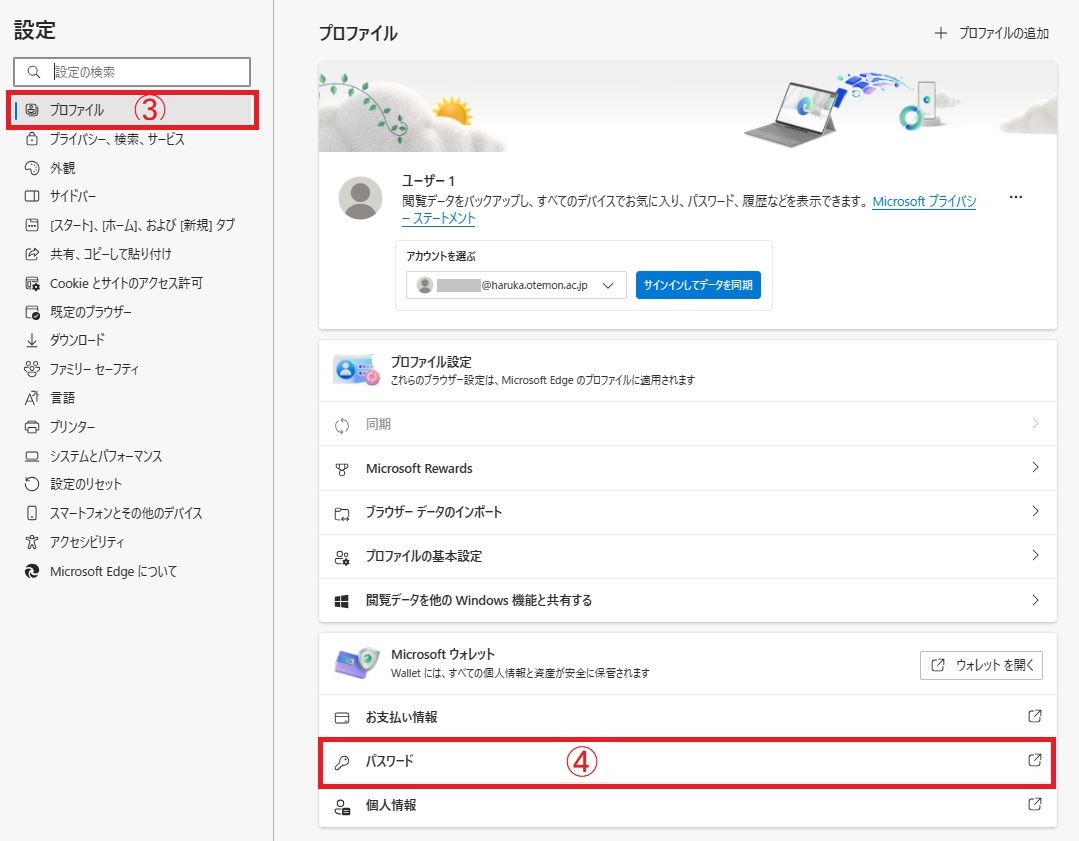Click the reset arrow icon beside 設定のリセット
Screen dimensions: 1079x841
32,484
